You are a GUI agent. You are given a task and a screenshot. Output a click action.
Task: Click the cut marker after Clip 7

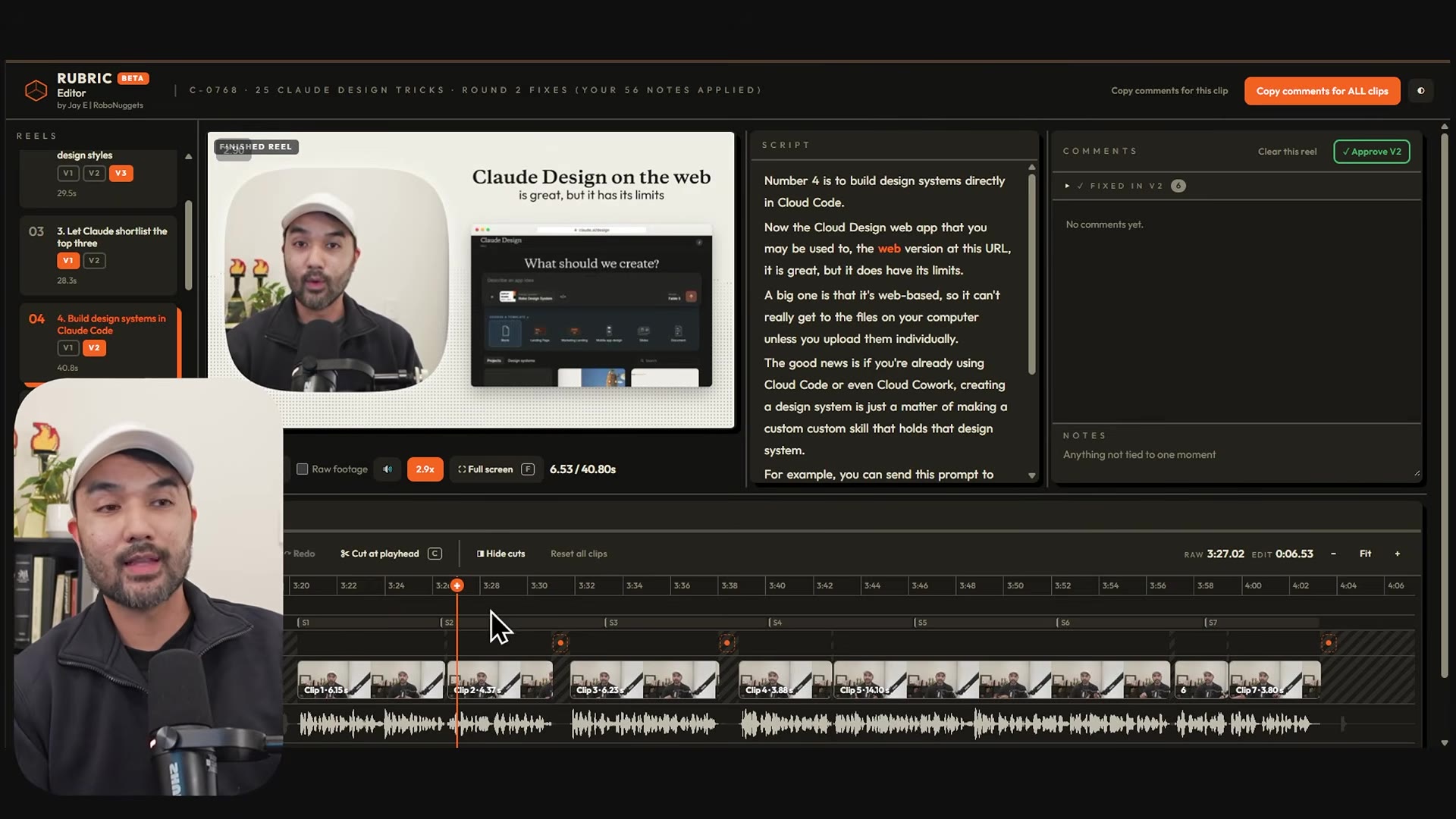tap(1328, 643)
